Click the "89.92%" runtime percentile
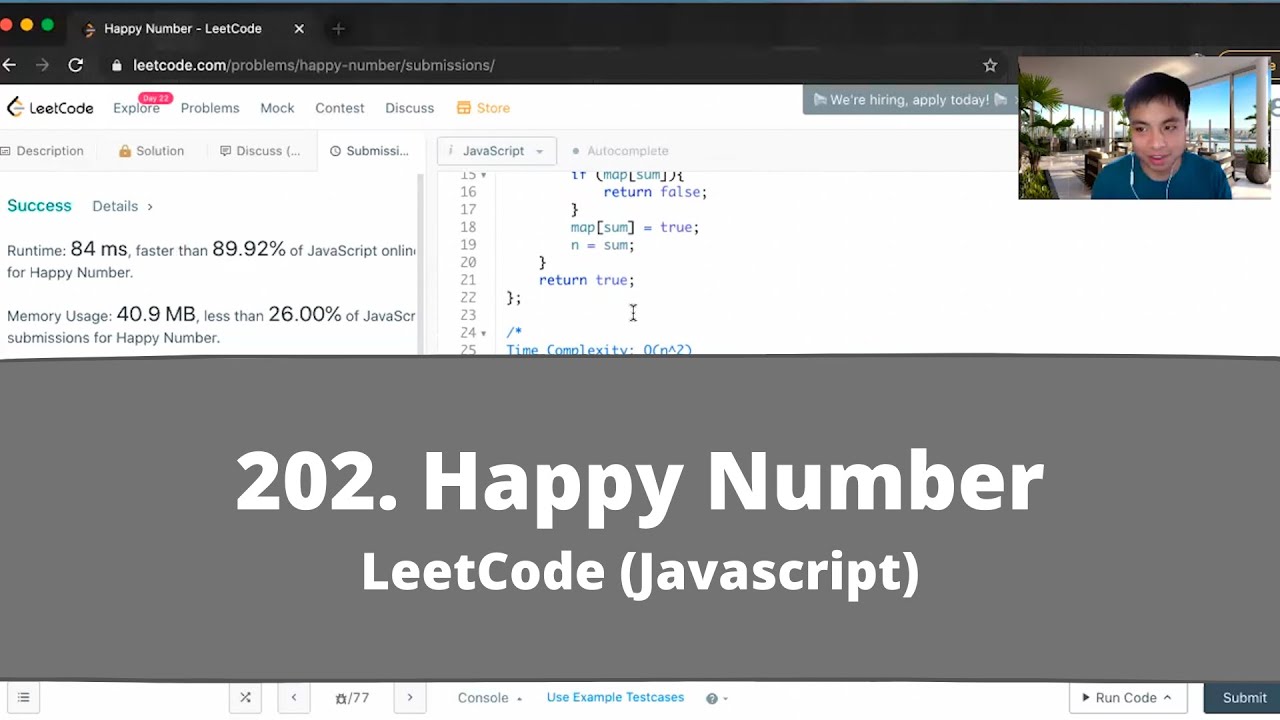The height and width of the screenshot is (720, 1280). tap(249, 249)
